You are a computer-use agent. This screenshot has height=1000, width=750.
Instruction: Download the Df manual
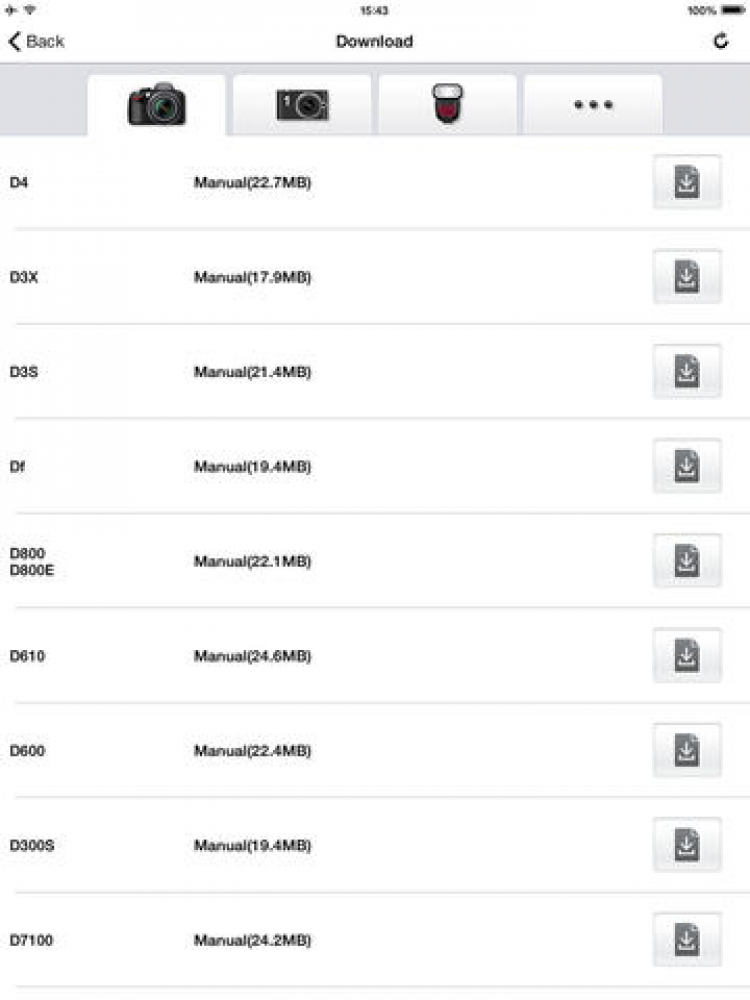pos(687,466)
